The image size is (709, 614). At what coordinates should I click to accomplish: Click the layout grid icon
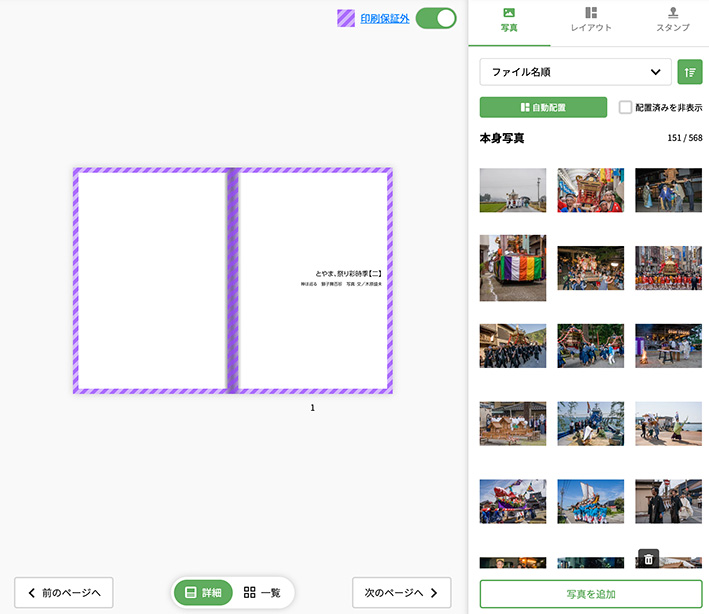click(x=591, y=13)
